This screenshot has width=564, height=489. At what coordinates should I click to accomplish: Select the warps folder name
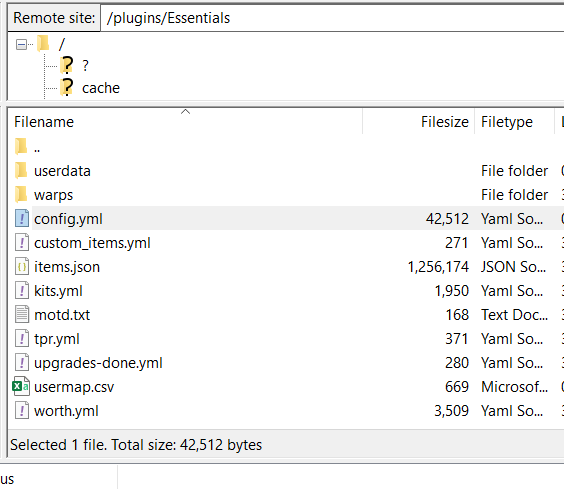point(54,195)
